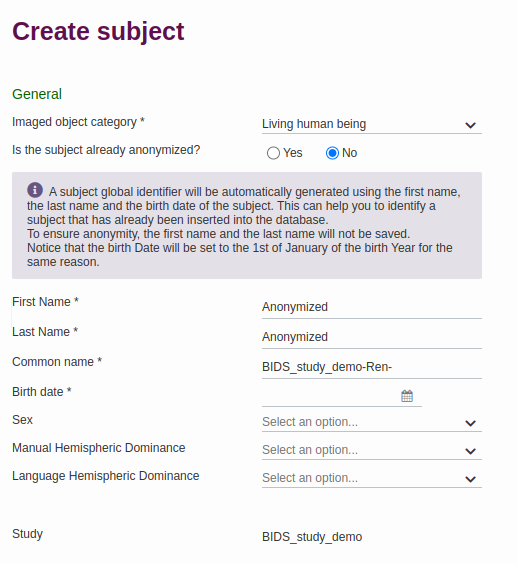Viewport: 518px width, 564px height.
Task: Click the 'Is the subject already anonymized?' label
Action: coord(106,150)
